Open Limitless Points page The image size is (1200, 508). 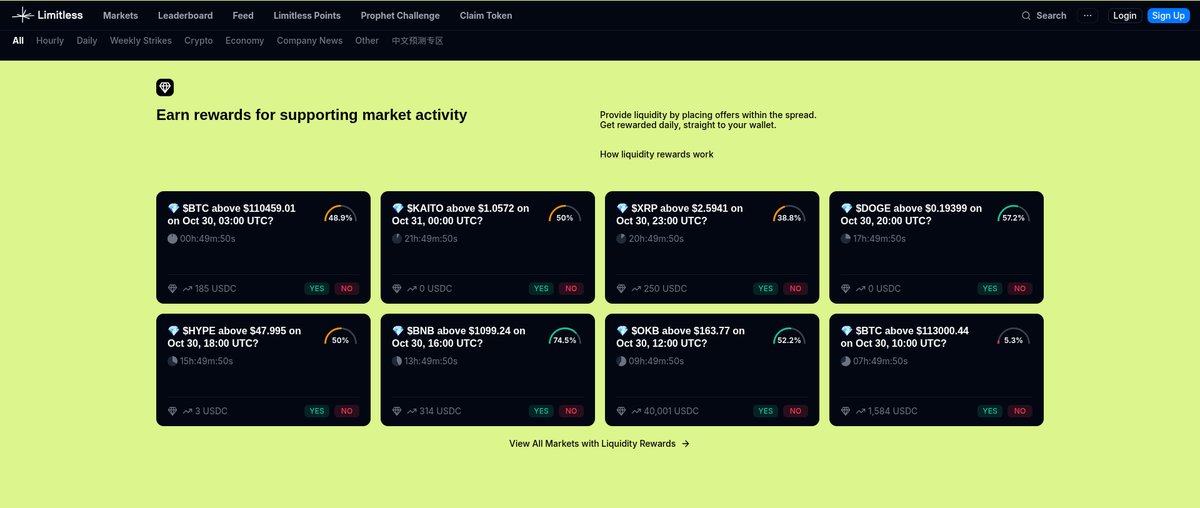click(307, 16)
